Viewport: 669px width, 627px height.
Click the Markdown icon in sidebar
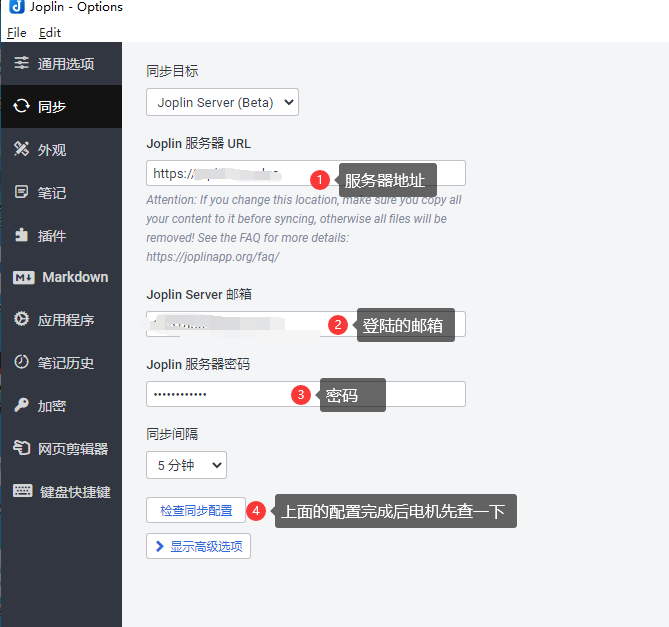pos(23,277)
